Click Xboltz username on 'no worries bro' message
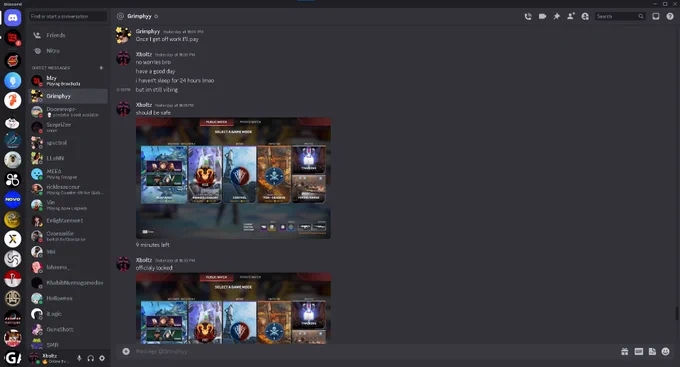680x367 pixels. click(x=144, y=54)
